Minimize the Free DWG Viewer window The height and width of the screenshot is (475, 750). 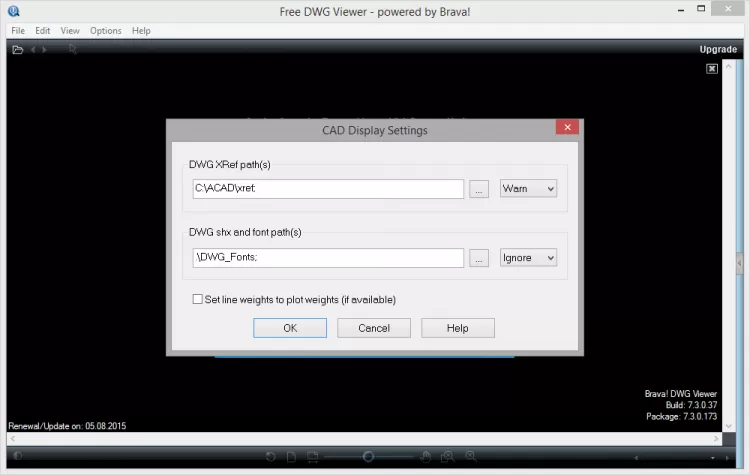pyautogui.click(x=681, y=10)
